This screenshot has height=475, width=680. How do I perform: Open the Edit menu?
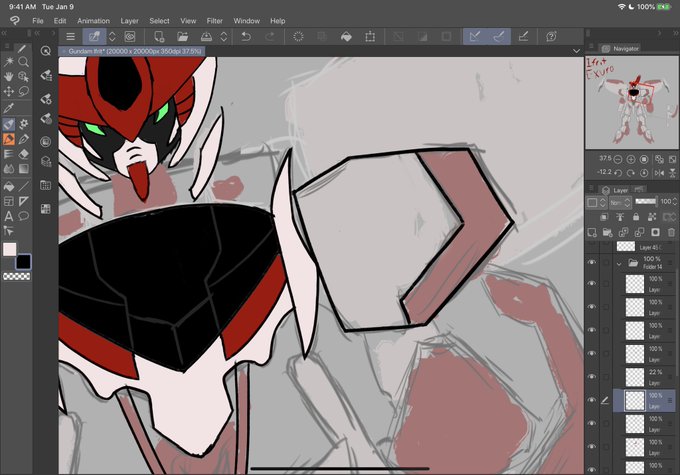[60, 21]
